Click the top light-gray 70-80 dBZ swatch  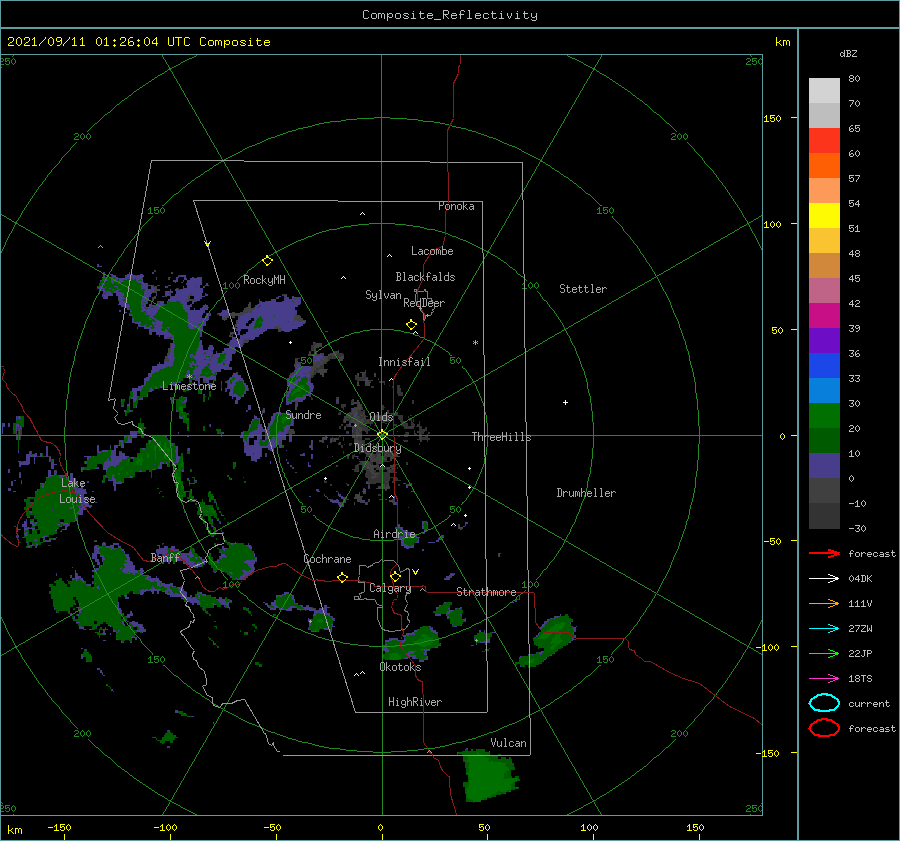(824, 91)
